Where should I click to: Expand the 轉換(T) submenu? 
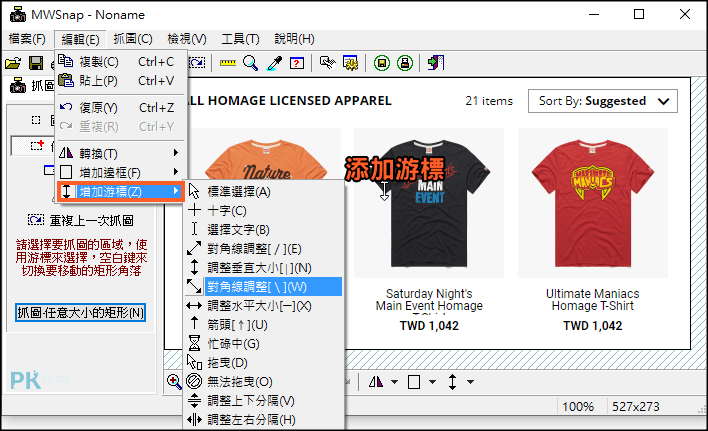point(120,153)
